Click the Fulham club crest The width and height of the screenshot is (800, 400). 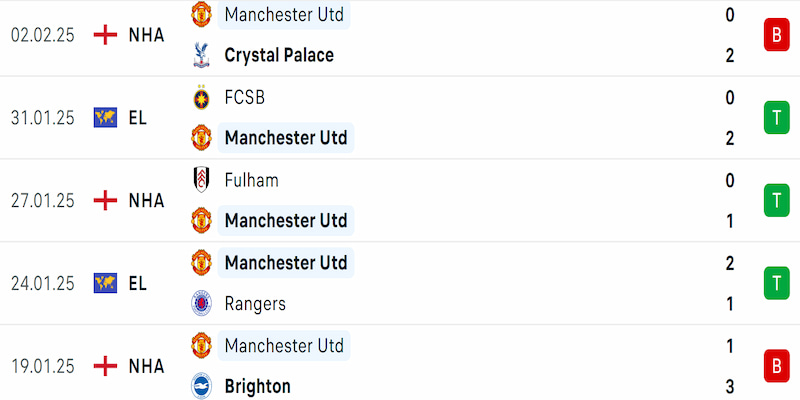tap(202, 180)
